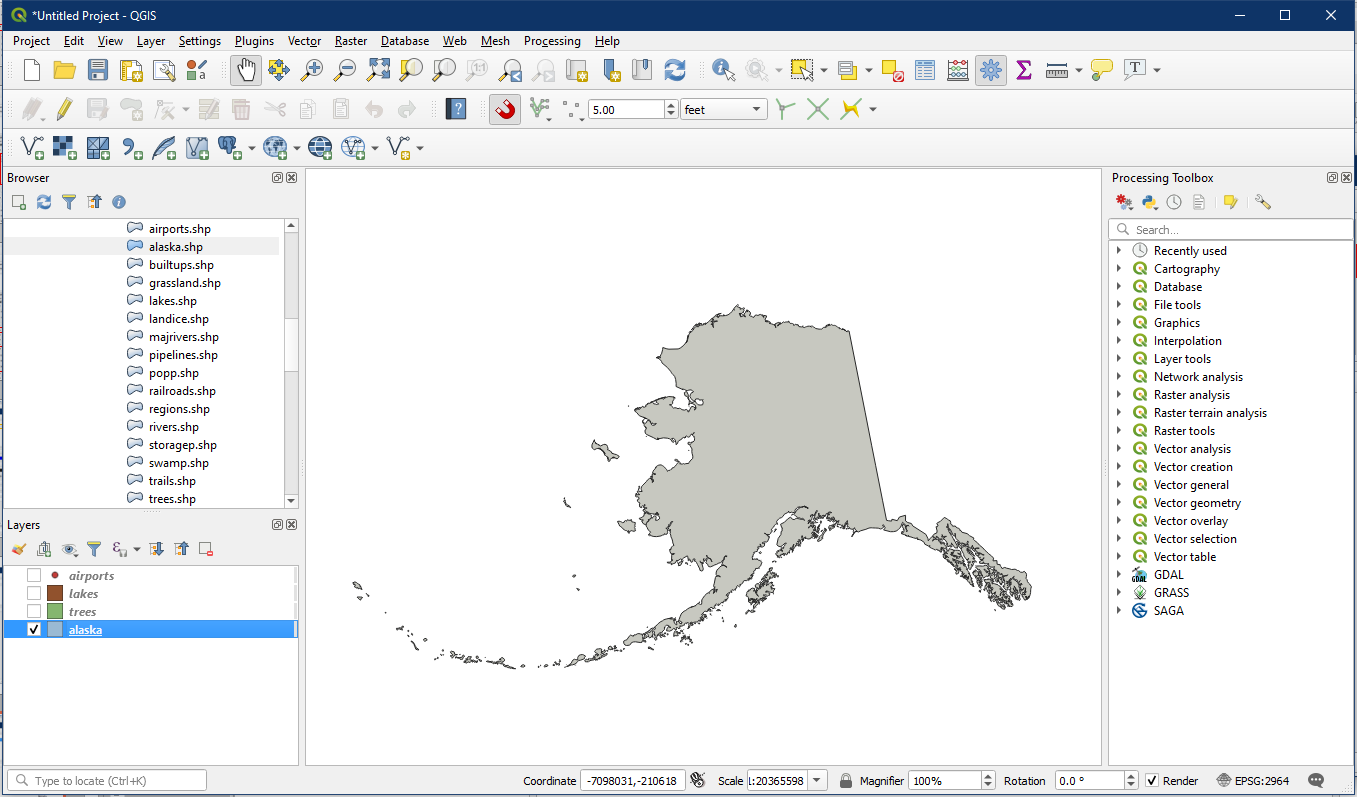Click the Refresh map canvas icon

(675, 70)
